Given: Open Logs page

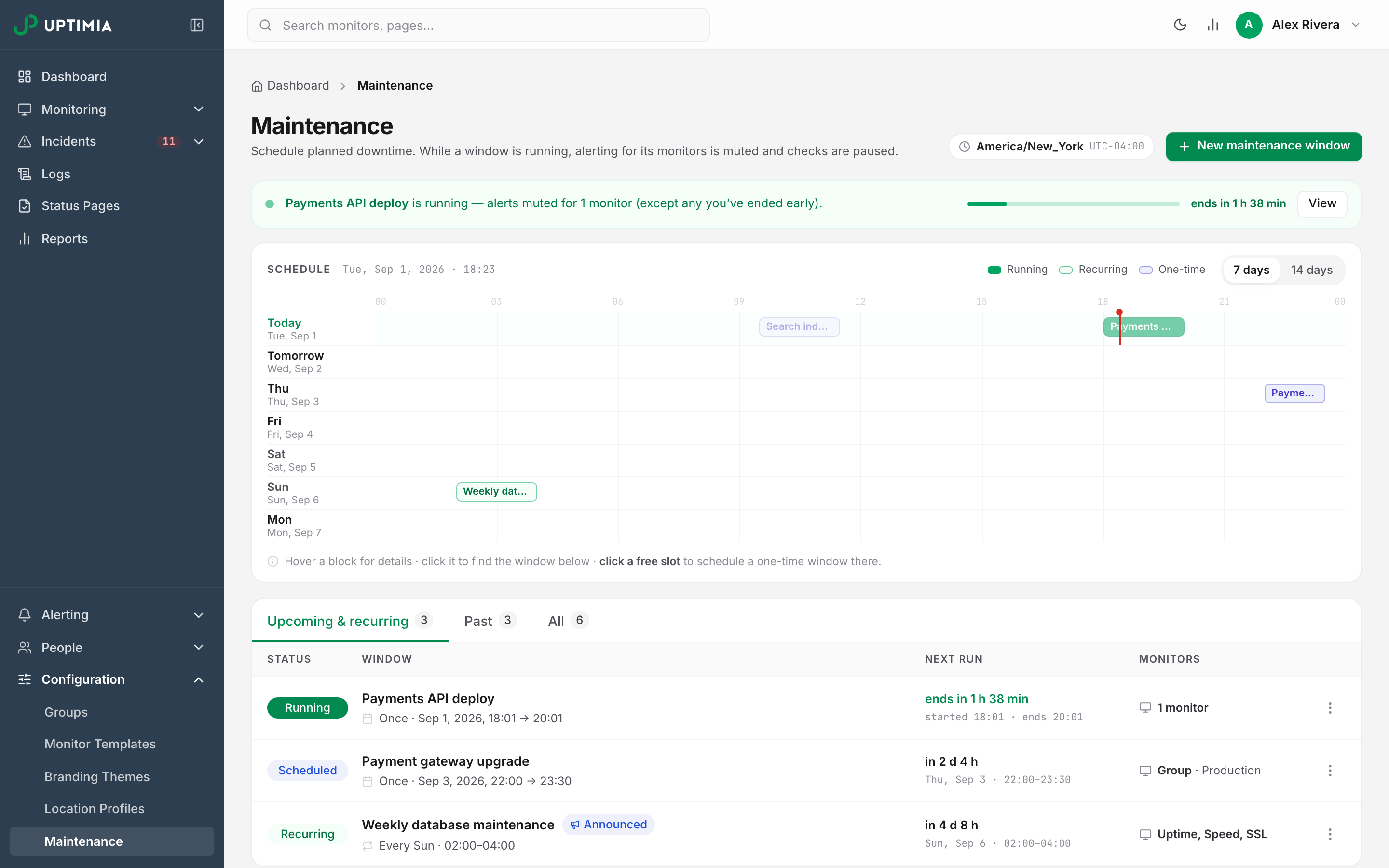Looking at the screenshot, I should (x=55, y=174).
